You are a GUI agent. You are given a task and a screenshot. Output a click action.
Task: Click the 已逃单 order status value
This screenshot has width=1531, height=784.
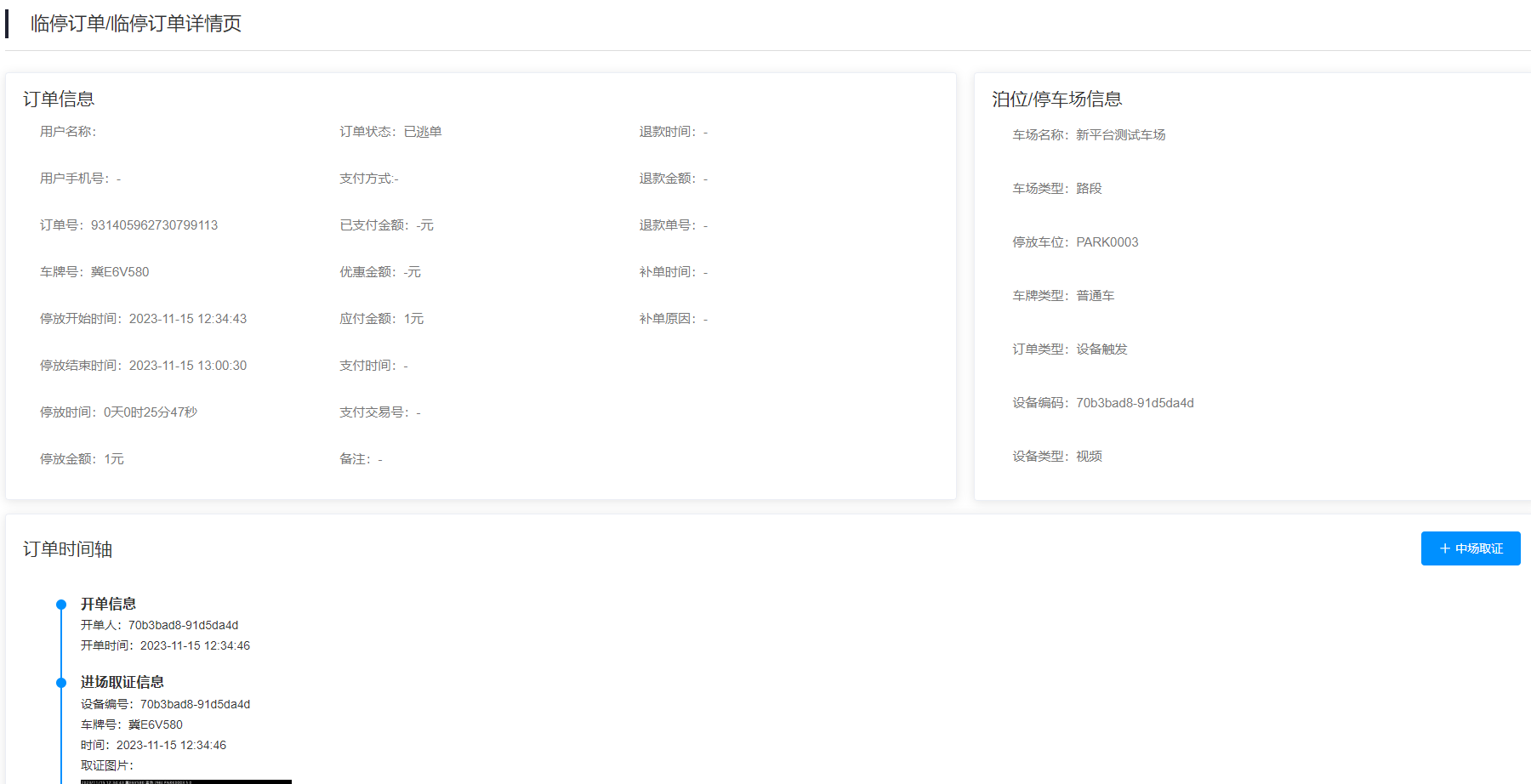(423, 132)
